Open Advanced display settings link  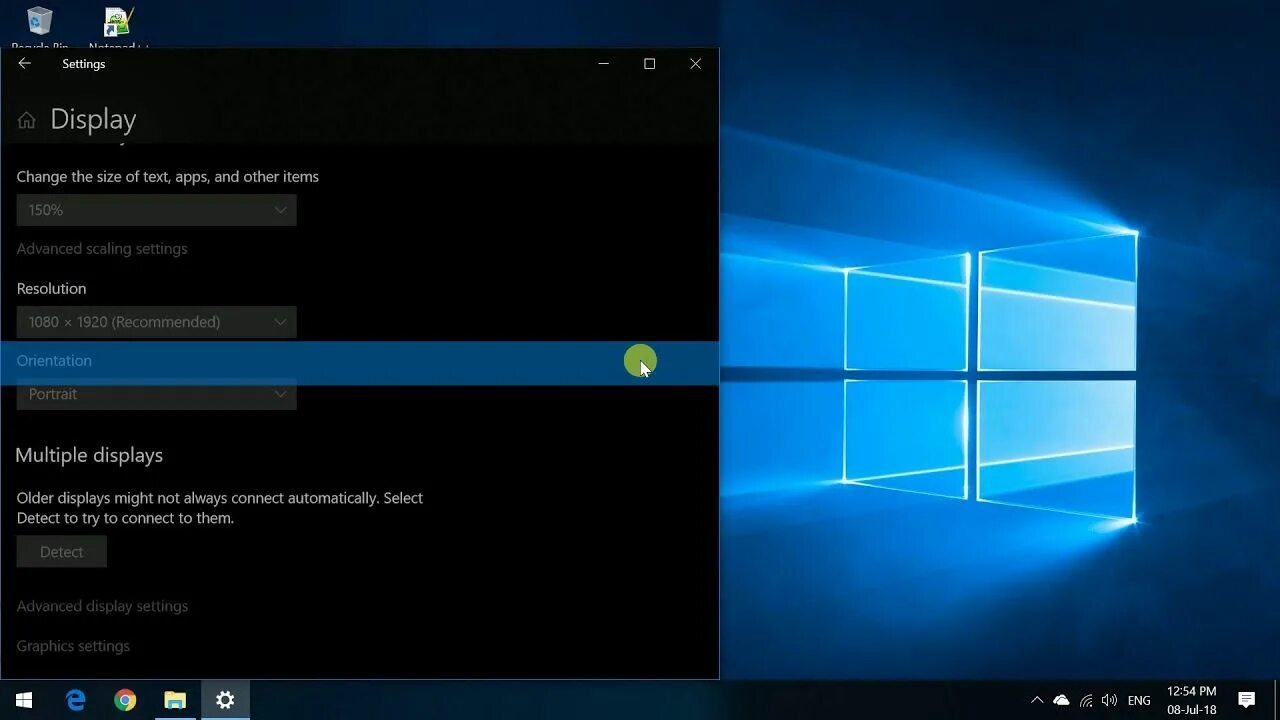[102, 606]
